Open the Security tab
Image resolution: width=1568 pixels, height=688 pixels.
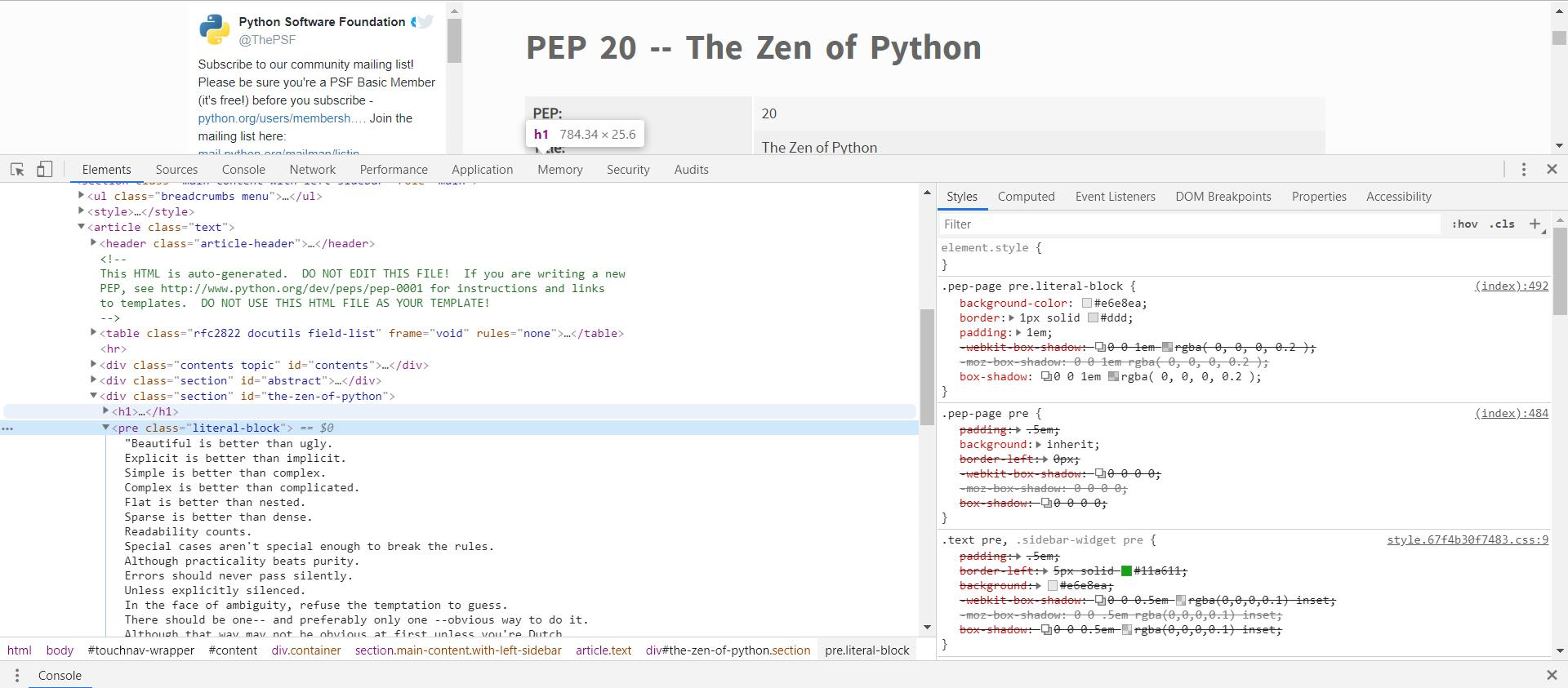click(628, 169)
